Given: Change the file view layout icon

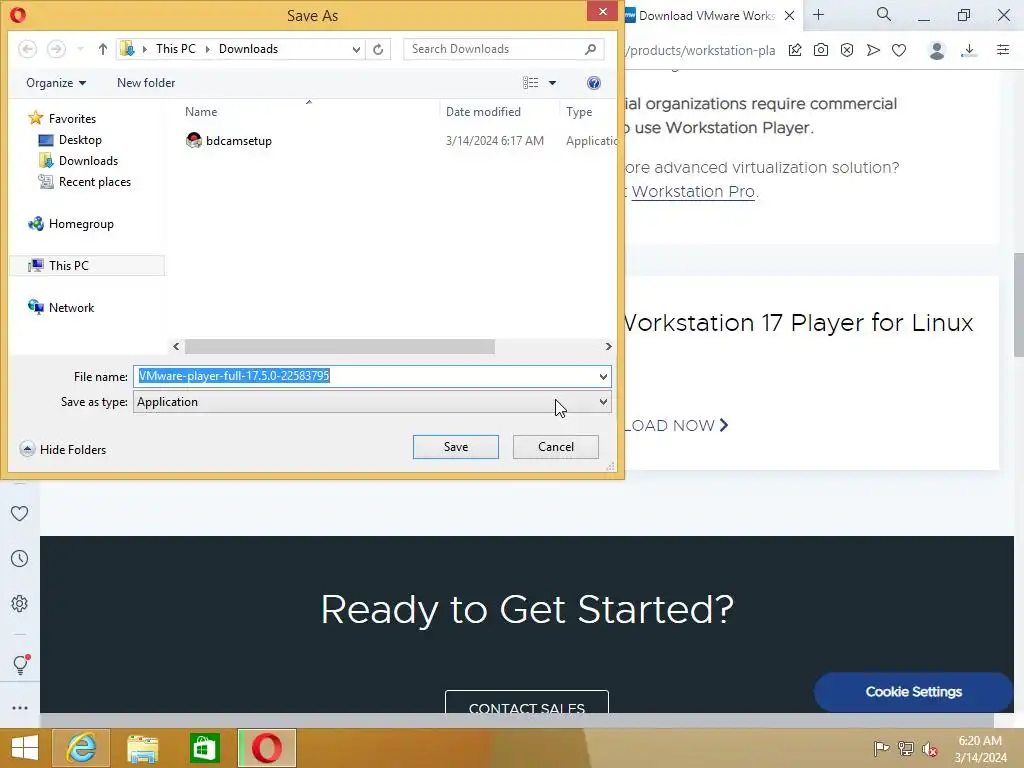Looking at the screenshot, I should tap(530, 83).
